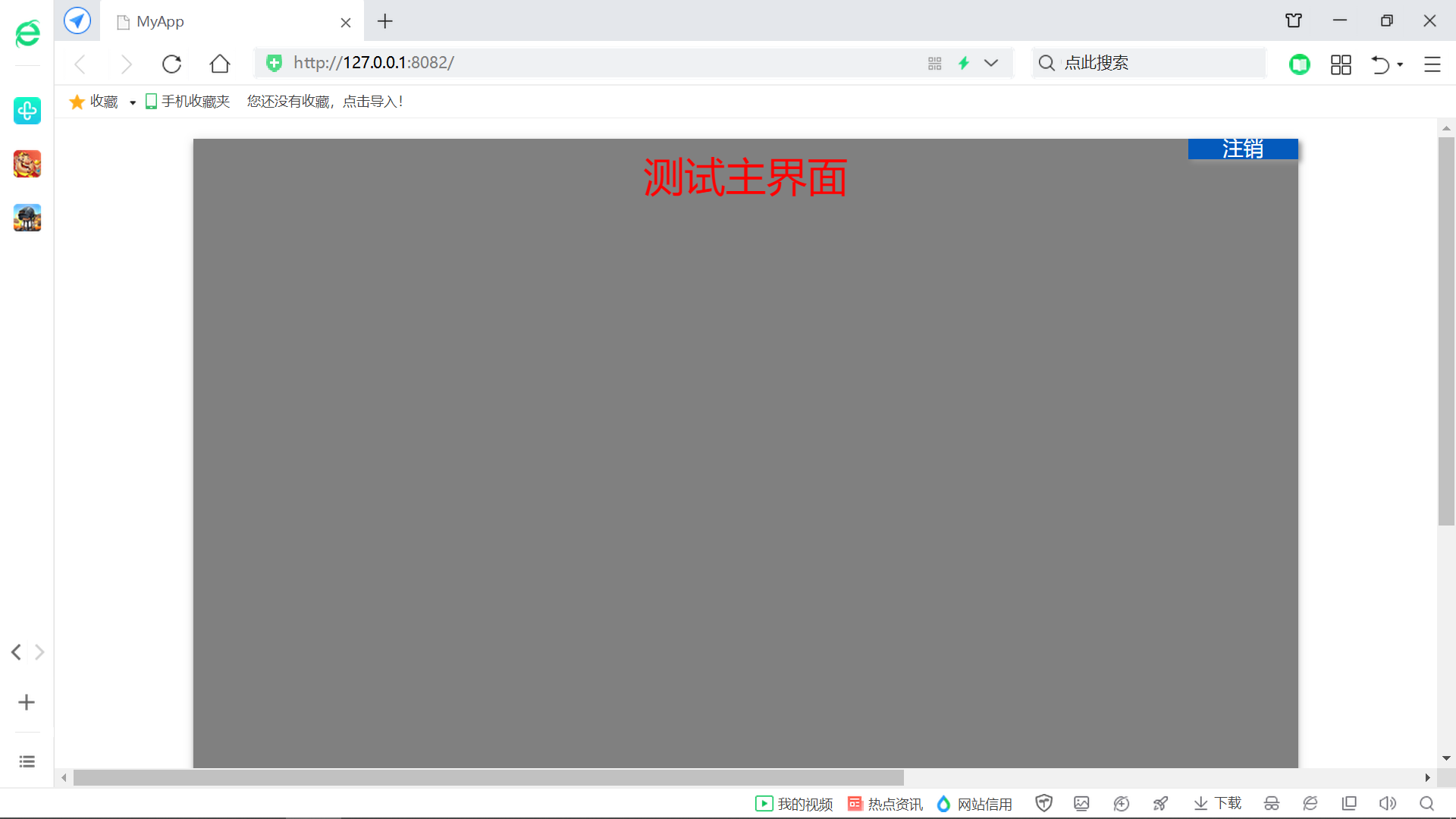The image size is (1456, 819).
Task: Click the rocket boost icon in status bar
Action: tap(1161, 803)
